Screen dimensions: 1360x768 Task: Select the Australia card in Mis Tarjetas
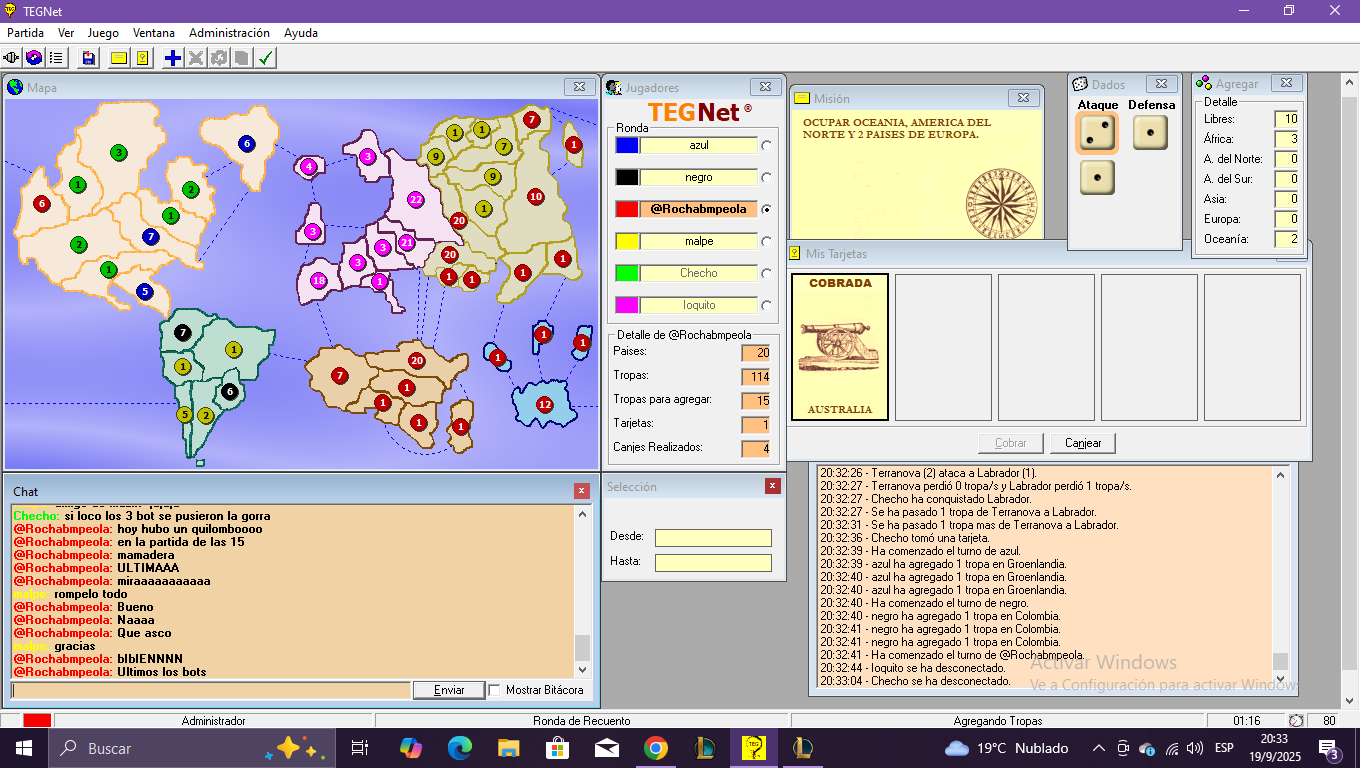click(x=840, y=347)
